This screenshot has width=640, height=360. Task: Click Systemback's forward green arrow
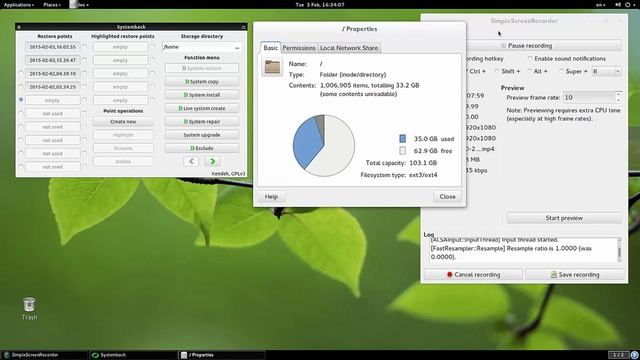click(x=212, y=162)
